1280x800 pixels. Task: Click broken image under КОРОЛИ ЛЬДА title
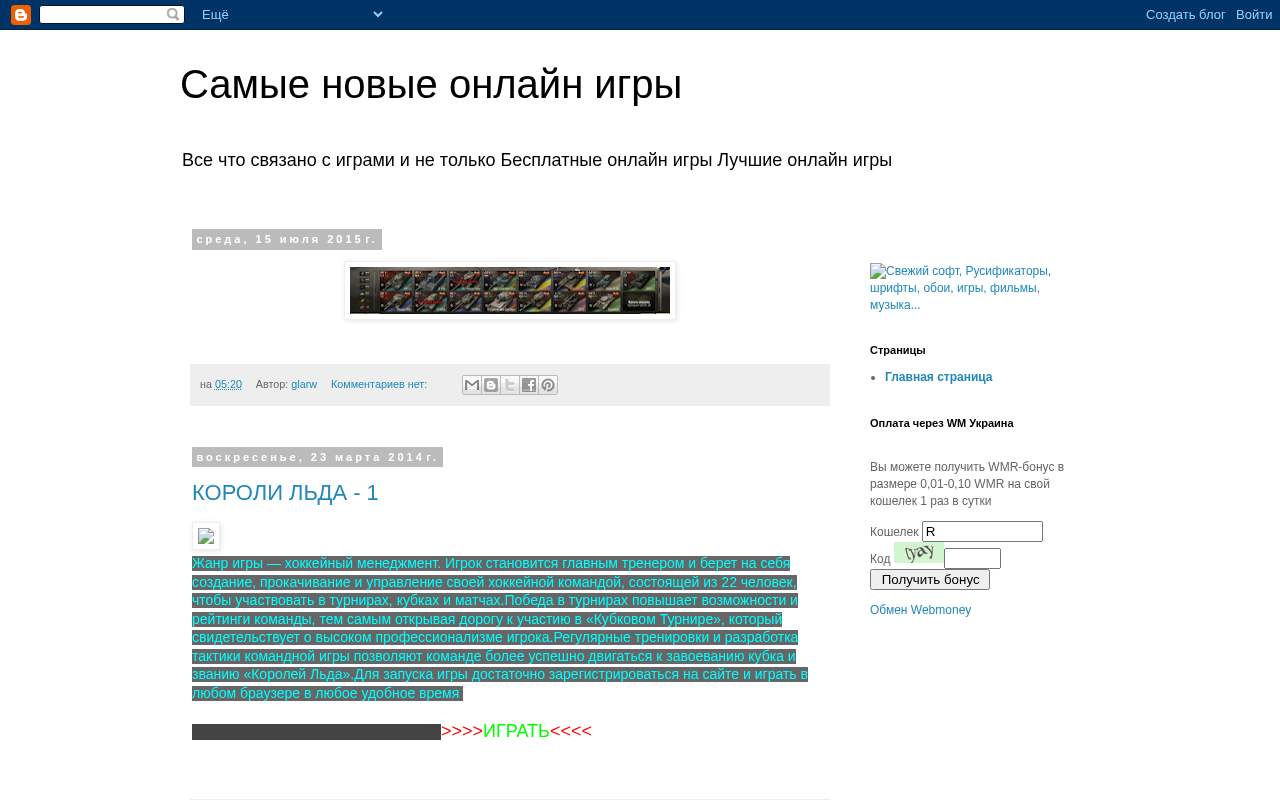(206, 536)
